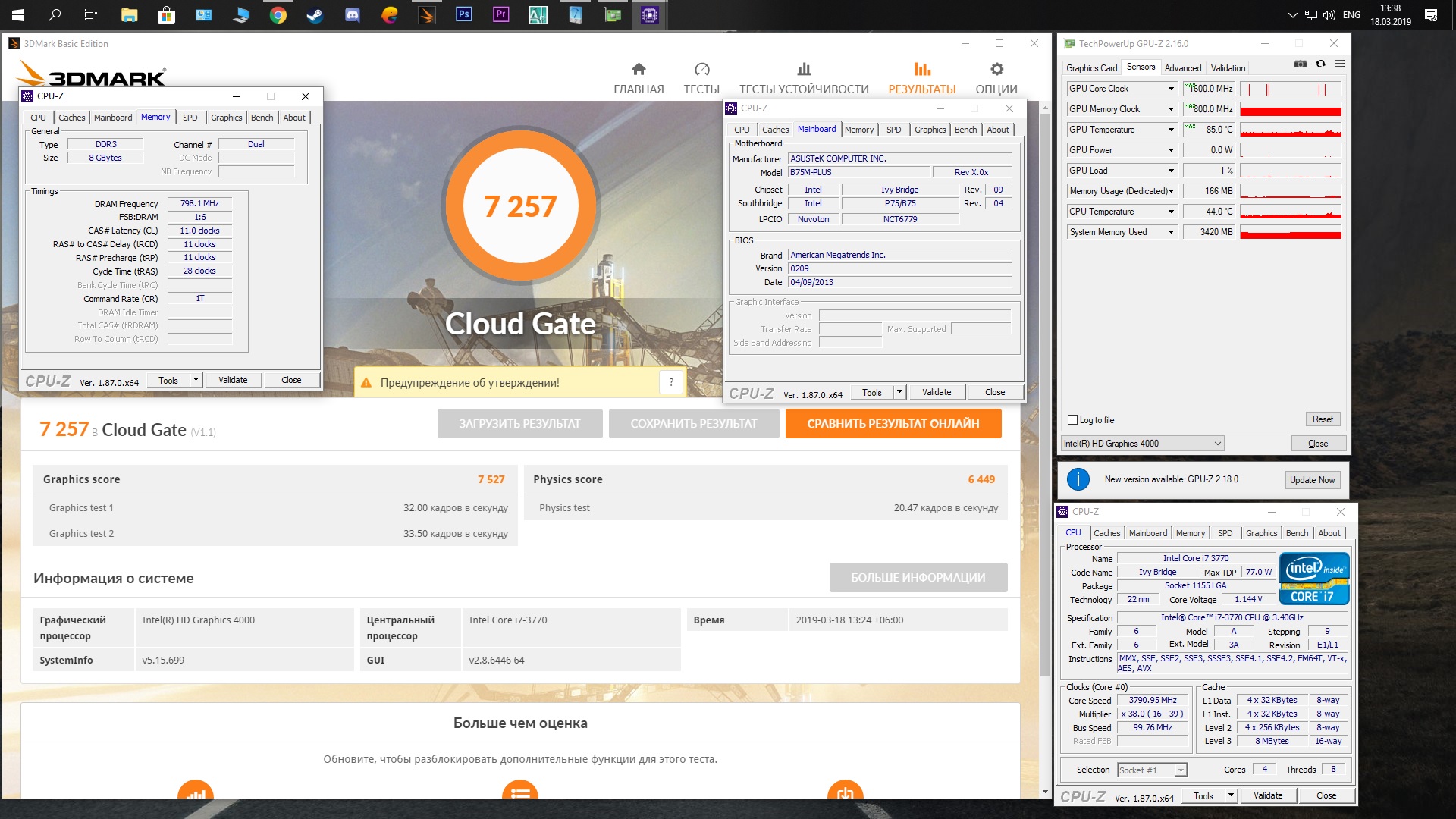This screenshot has height=819, width=1456.
Task: Click the ENG language indicator
Action: tap(1351, 14)
